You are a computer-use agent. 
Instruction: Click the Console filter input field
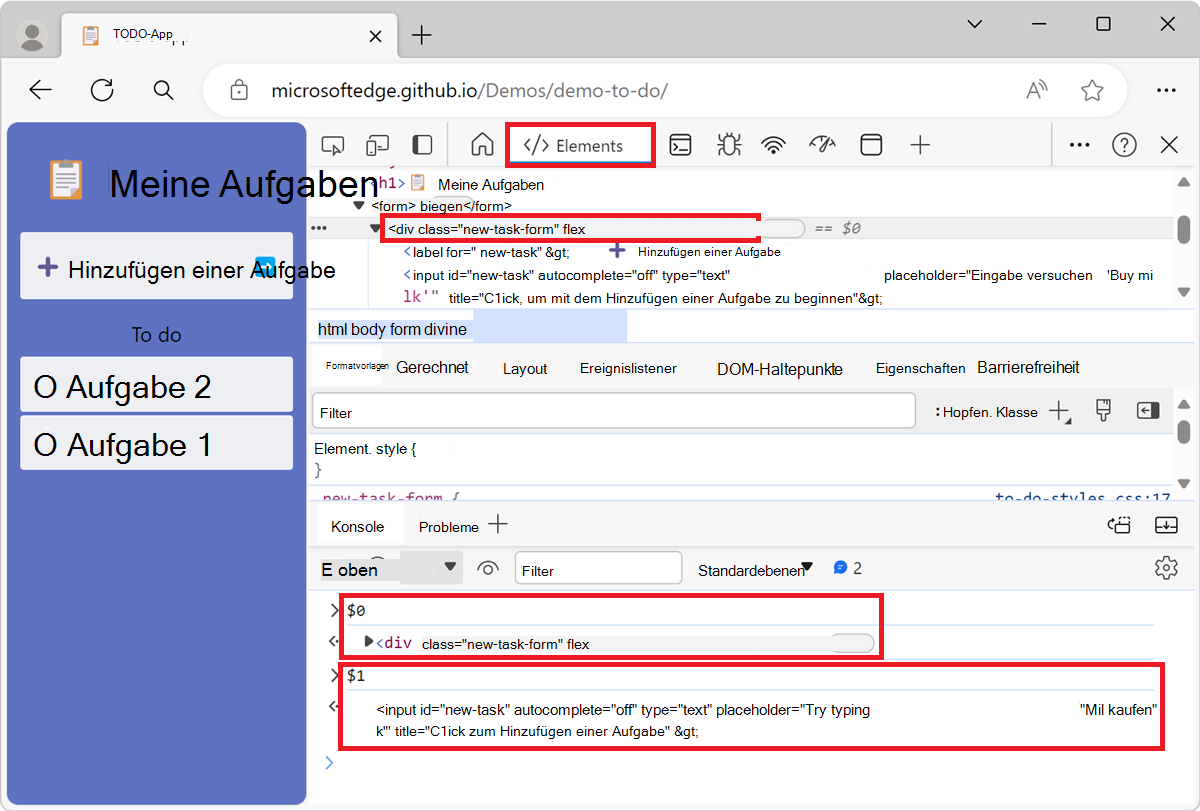(597, 567)
